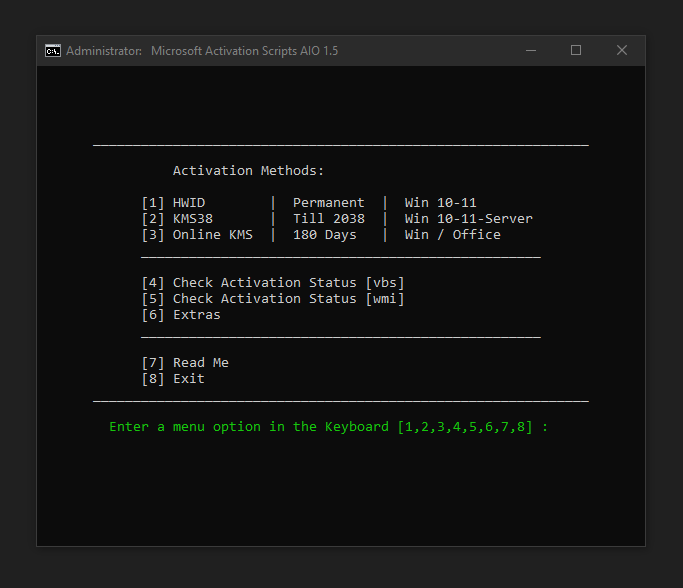Minimize the Activation Scripts window
Viewport: 683px width, 588px height.
(531, 51)
